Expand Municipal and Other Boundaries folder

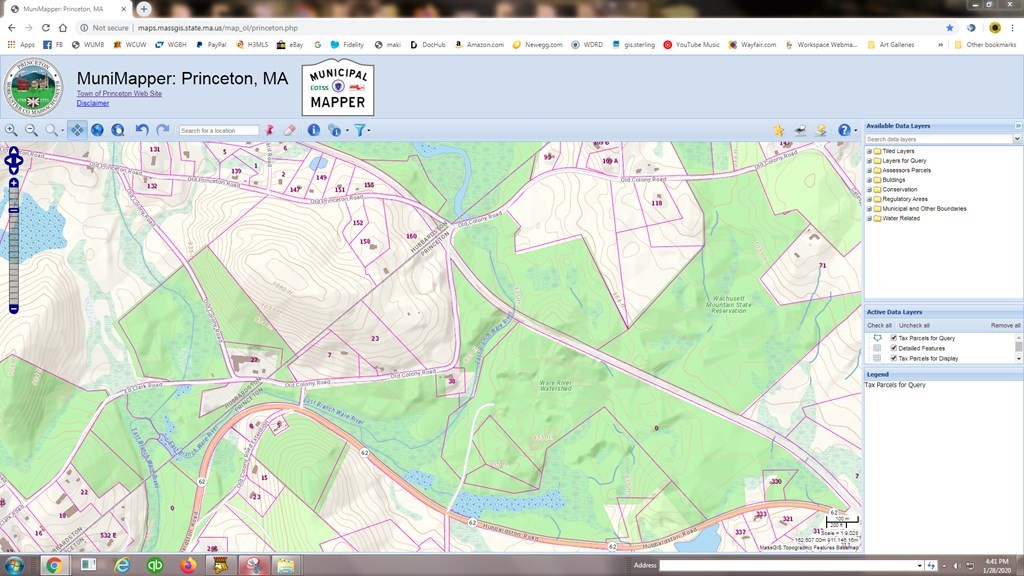coord(869,209)
